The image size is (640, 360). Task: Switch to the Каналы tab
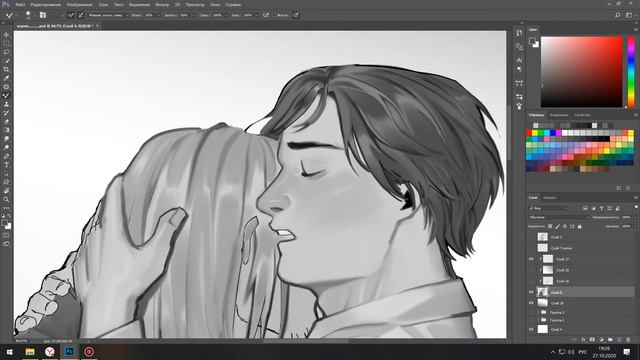[x=549, y=198]
